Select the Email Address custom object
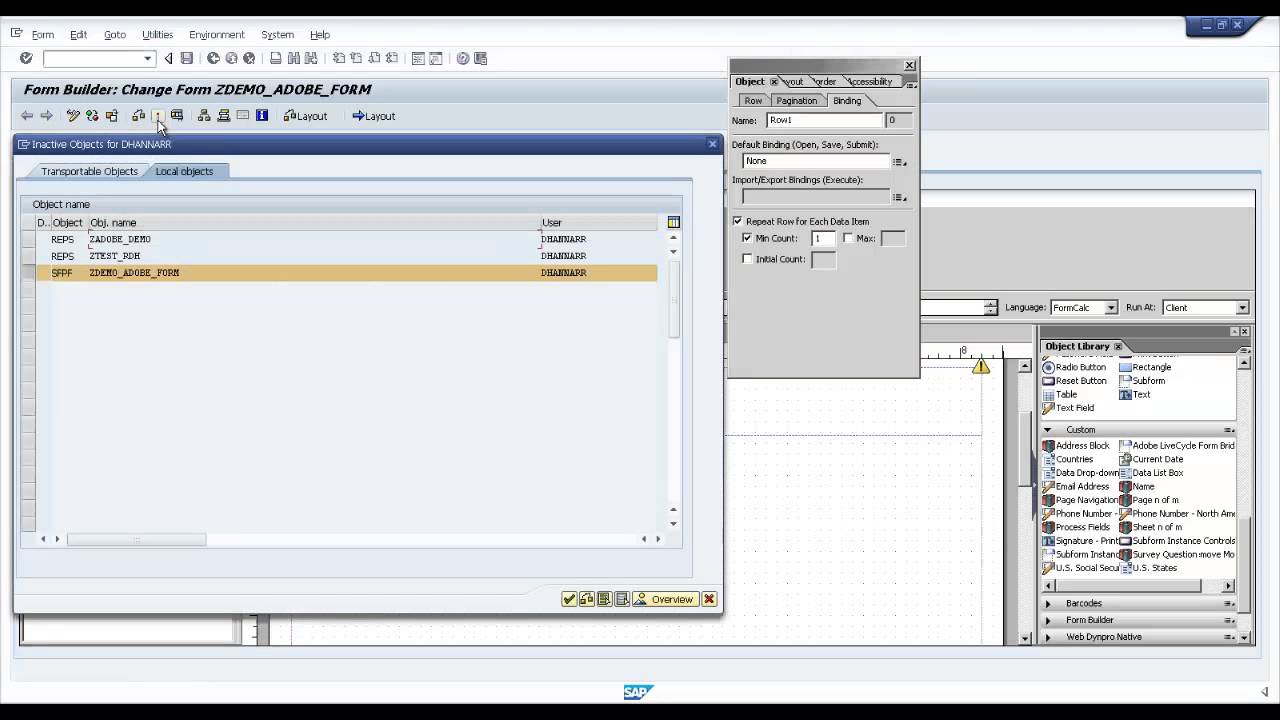 1076,486
